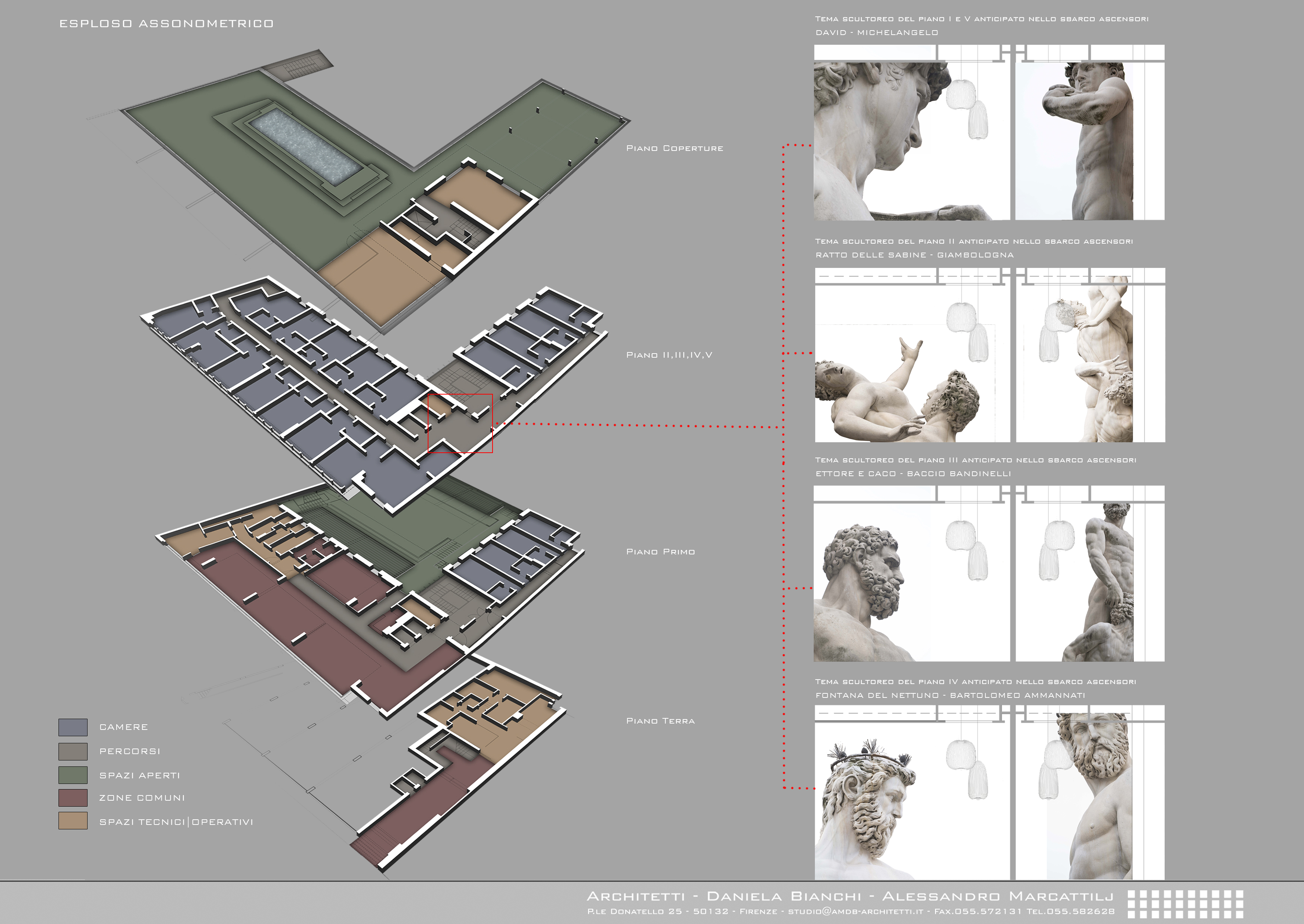Screen dimensions: 1304x924
Task: Open the Ettore e Caco torso image
Action: coord(1090,573)
